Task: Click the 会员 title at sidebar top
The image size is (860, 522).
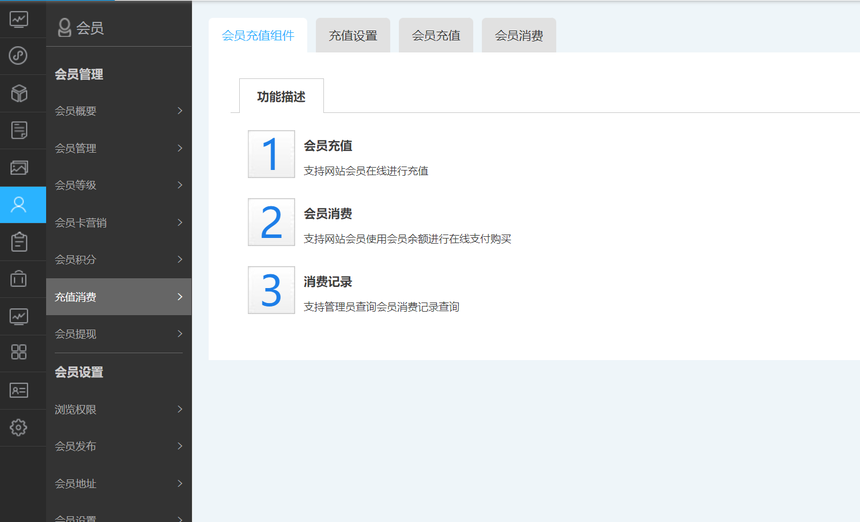Action: click(90, 28)
